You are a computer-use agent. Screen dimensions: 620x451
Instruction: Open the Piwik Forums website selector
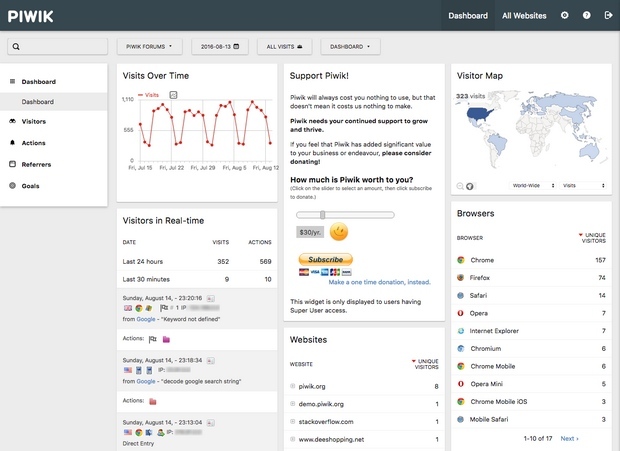coord(149,47)
